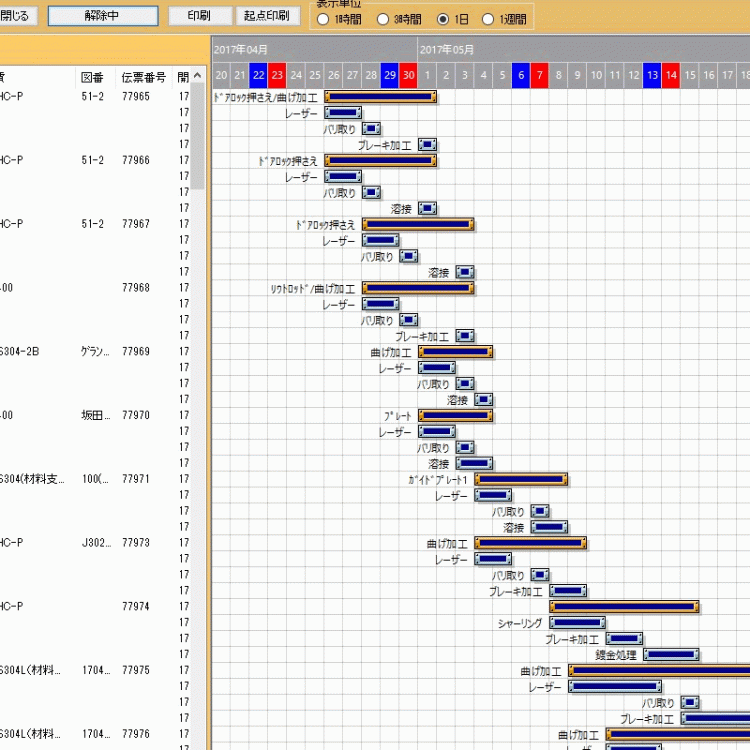750x750 pixels.
Task: Select the ドアロック押さえ/曲げ加工 orange bar
Action: coord(380,97)
